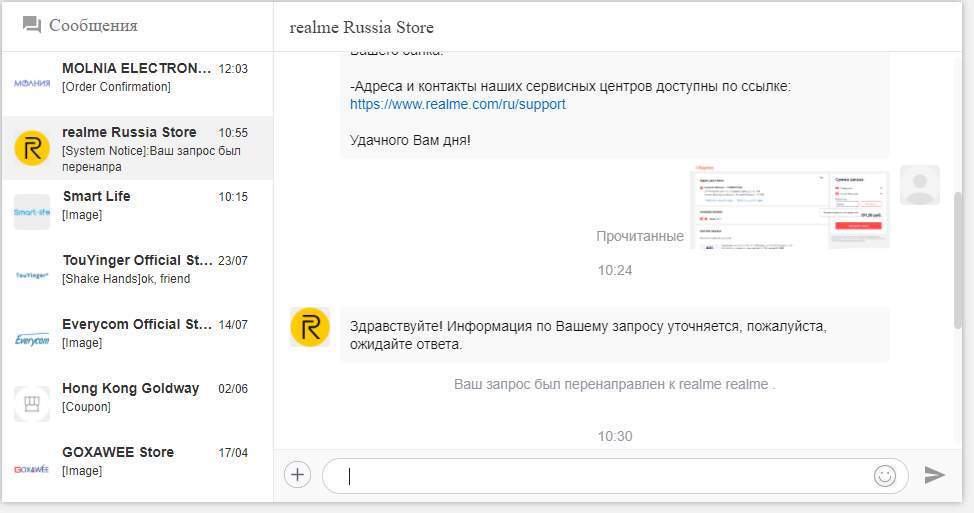The image size is (974, 513).
Task: Click realme yellow avatar in conversation list
Action: click(x=32, y=148)
